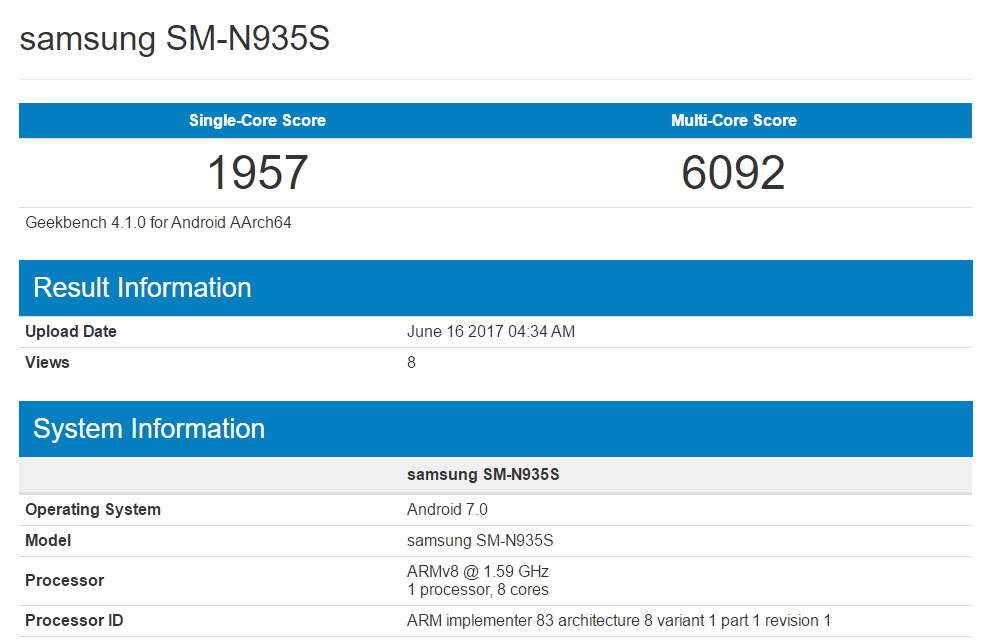Click the System Information section header
Image resolution: width=987 pixels, height=642 pixels.
[x=495, y=429]
